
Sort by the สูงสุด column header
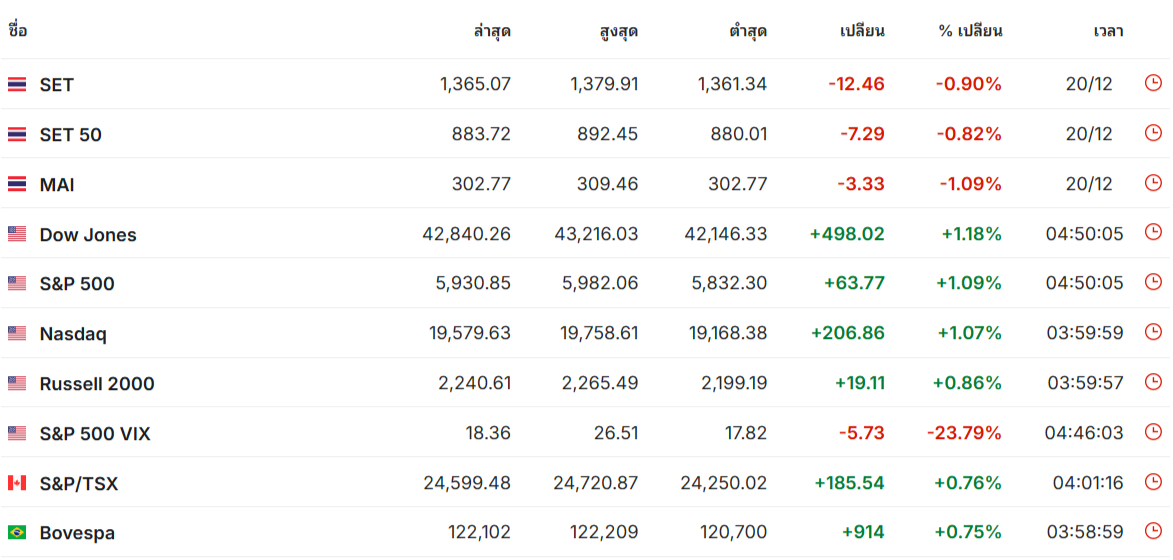(x=619, y=31)
